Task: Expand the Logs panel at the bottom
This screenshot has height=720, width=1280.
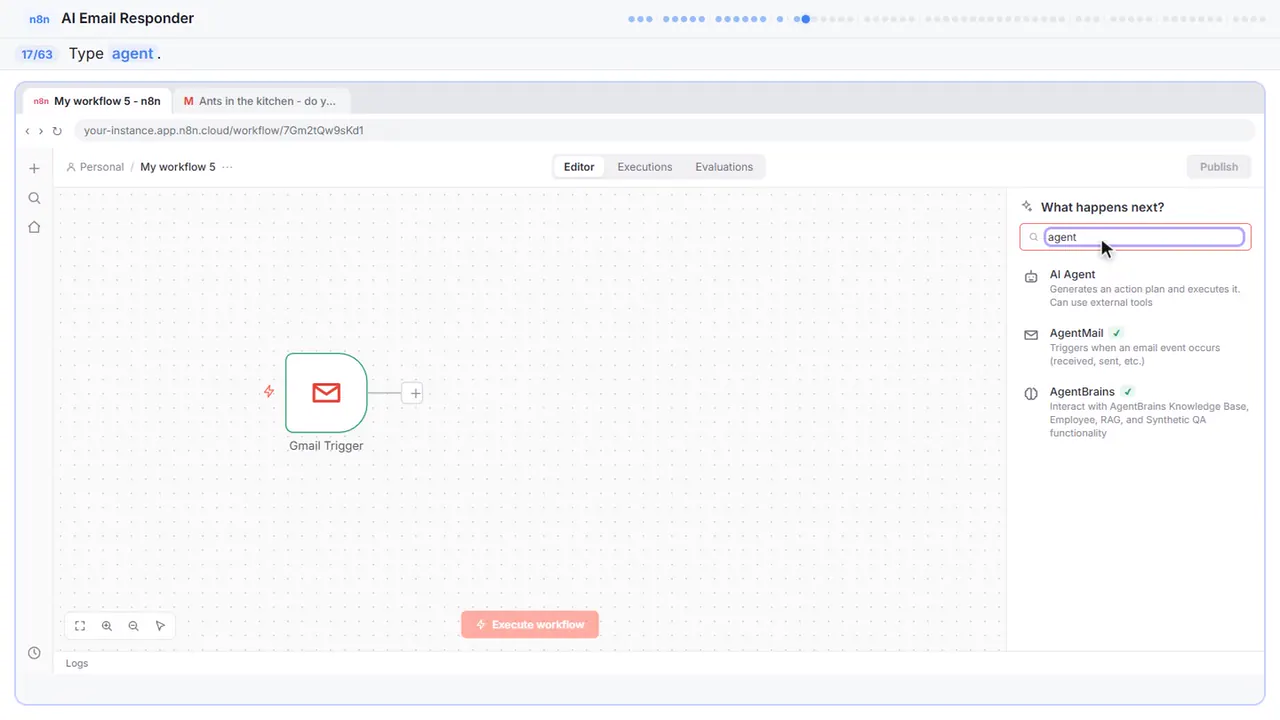Action: 77,663
